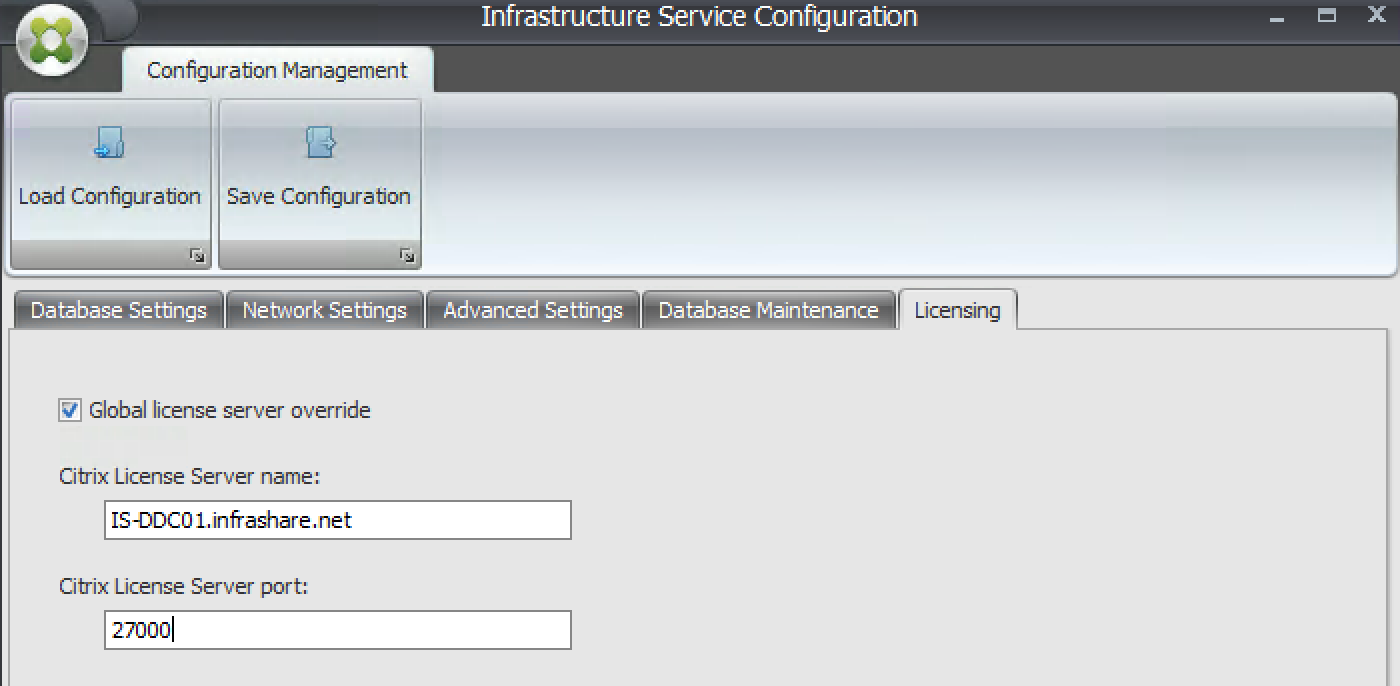Open the Network Settings tab
The height and width of the screenshot is (686, 1400).
pos(324,310)
